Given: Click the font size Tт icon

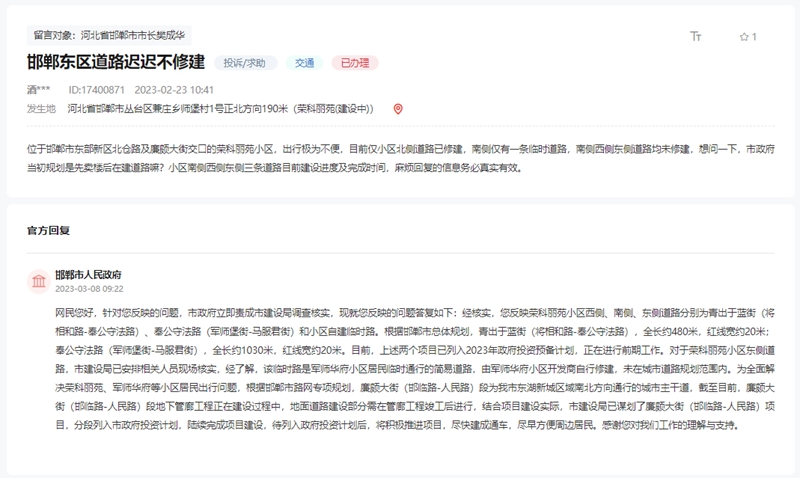Looking at the screenshot, I should click(695, 36).
